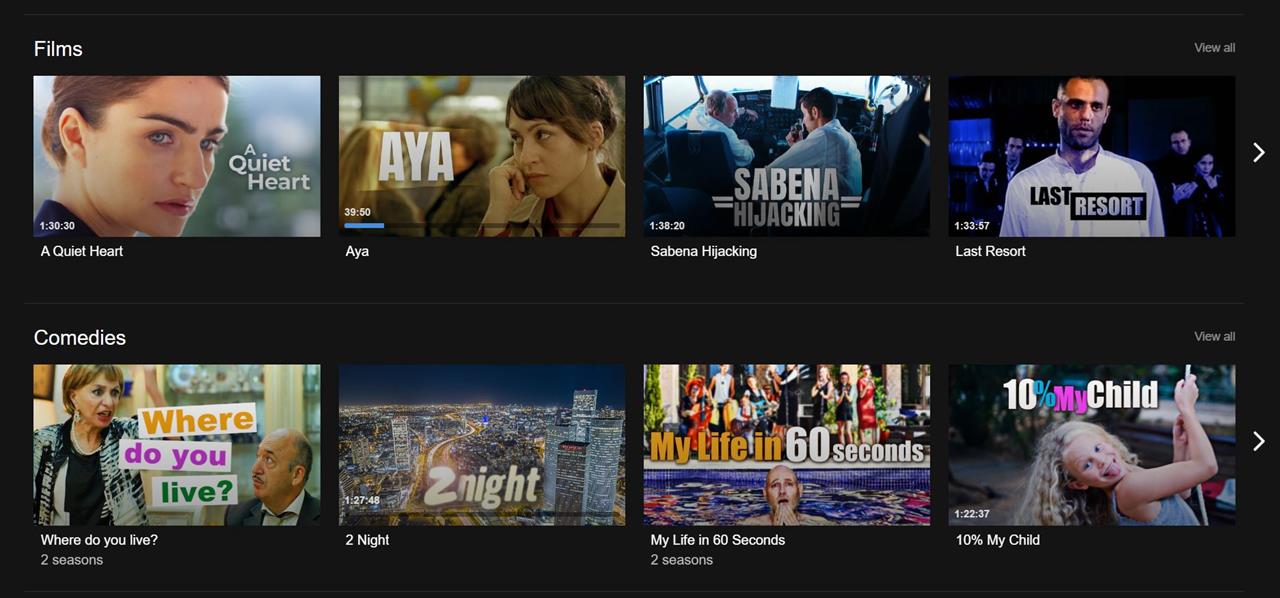This screenshot has height=598, width=1280.
Task: Click the Last Resort title text
Action: point(991,251)
